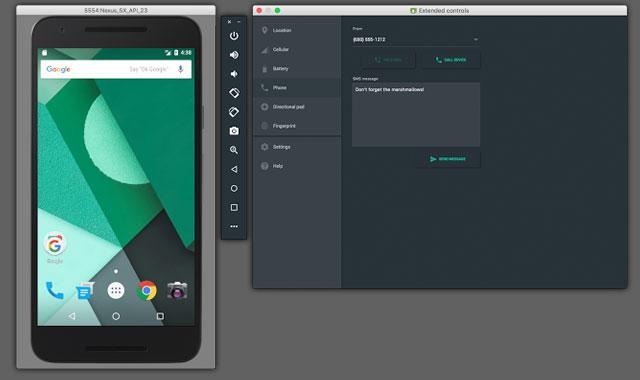This screenshot has height=380, width=640.
Task: Activate the zoom magnifier tool
Action: pyautogui.click(x=234, y=150)
